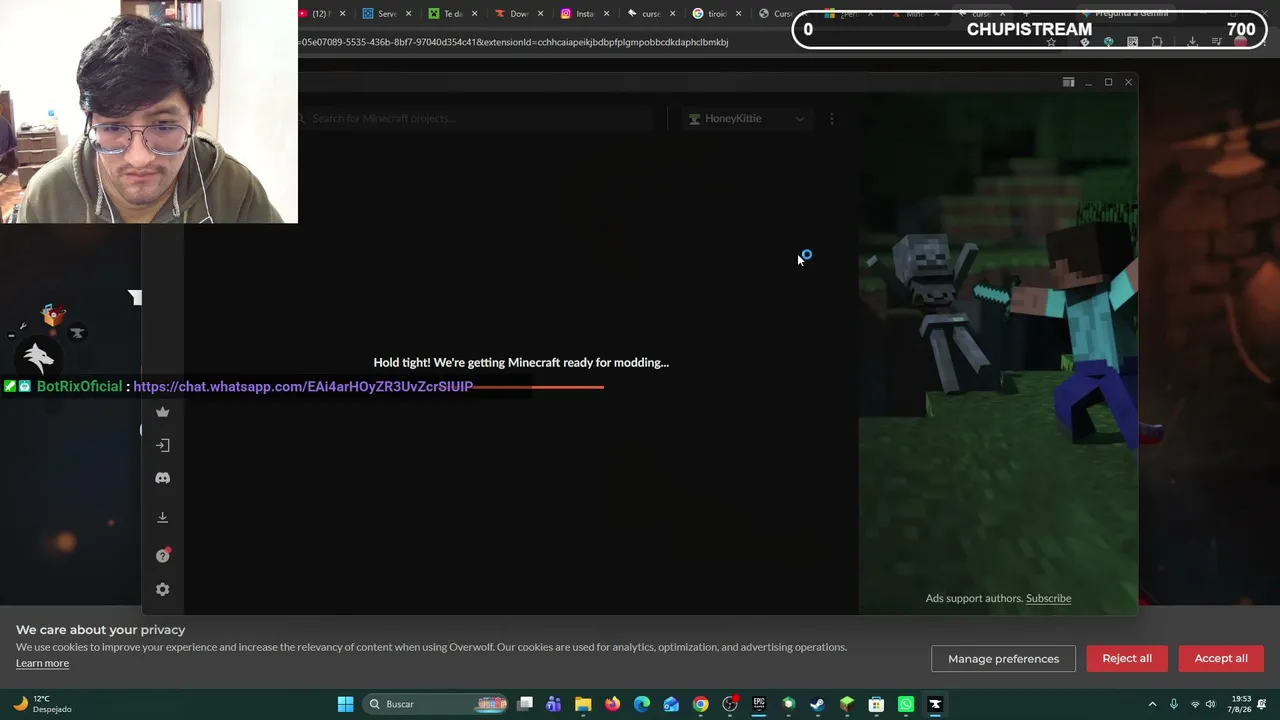Open the help question mark icon
Image resolution: width=1280 pixels, height=720 pixels.
(x=162, y=556)
